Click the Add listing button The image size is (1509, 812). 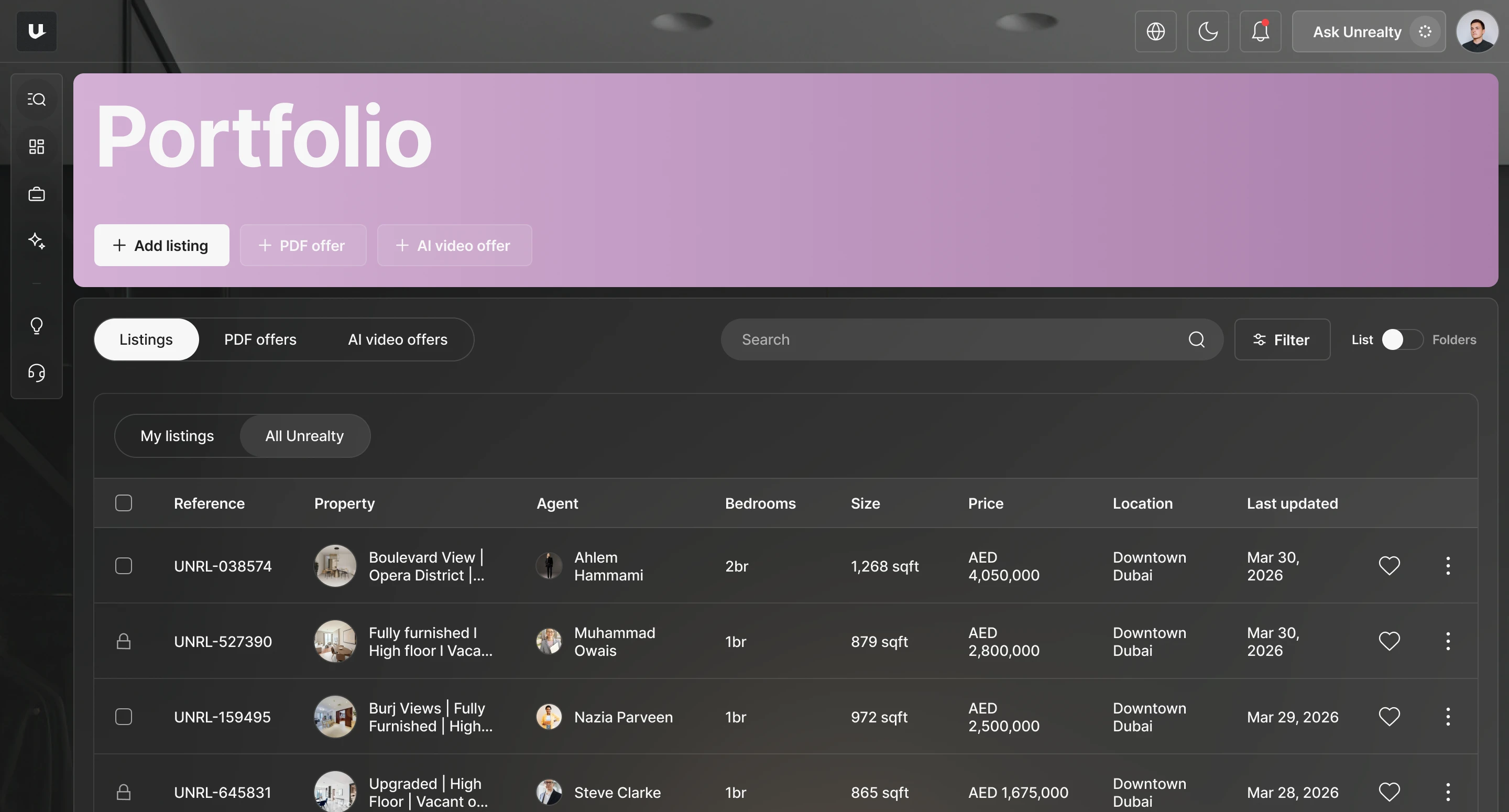point(161,246)
